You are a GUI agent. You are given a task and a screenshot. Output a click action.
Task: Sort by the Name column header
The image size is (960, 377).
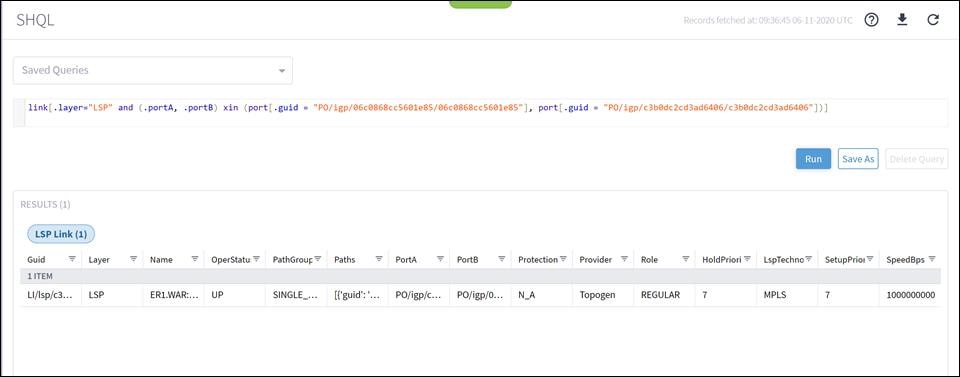(x=161, y=259)
